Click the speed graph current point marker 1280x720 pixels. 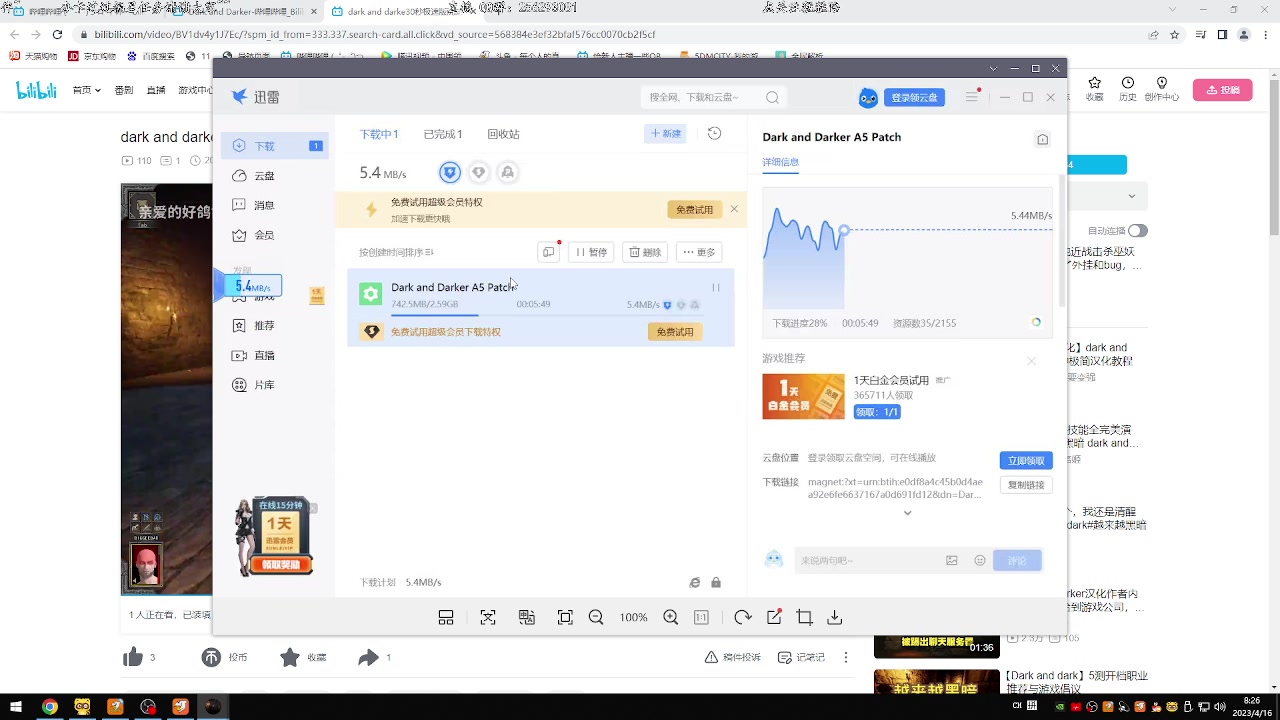(x=843, y=231)
